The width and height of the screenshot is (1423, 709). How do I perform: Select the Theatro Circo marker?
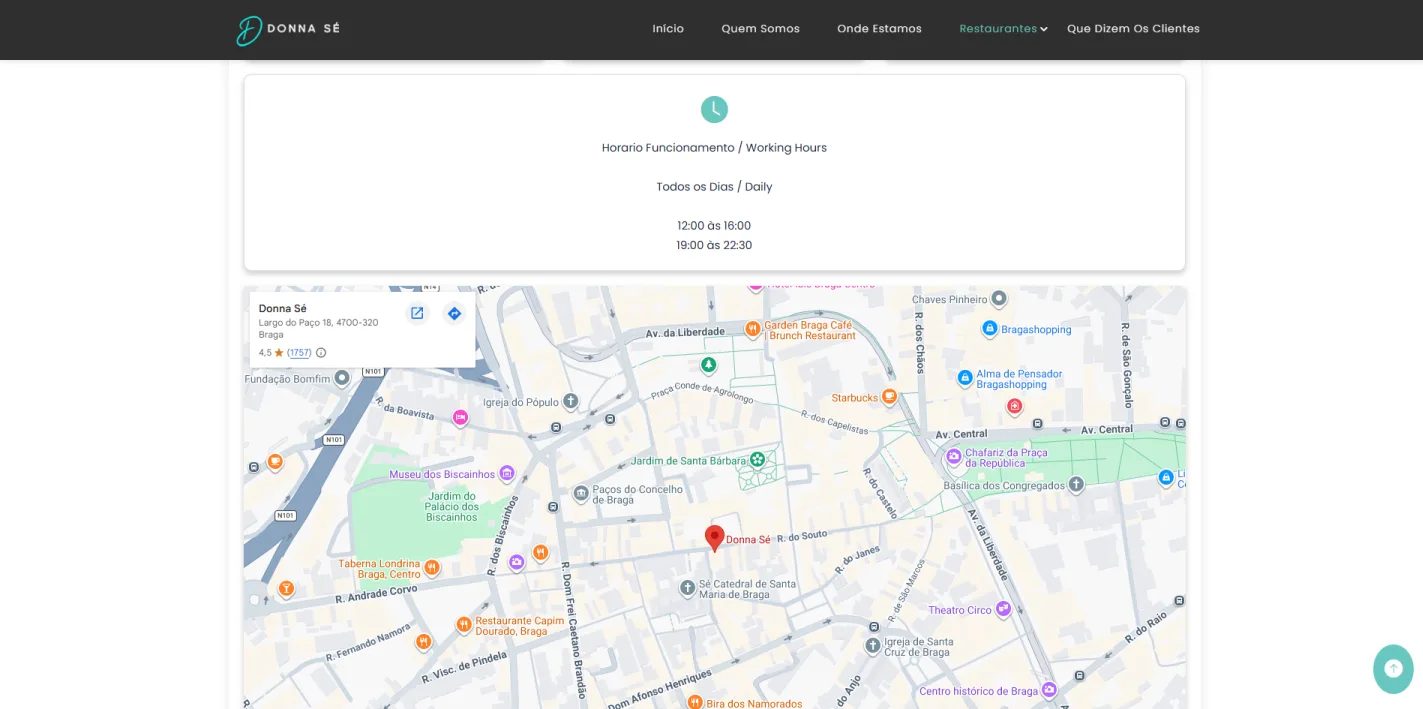[x=1003, y=609]
